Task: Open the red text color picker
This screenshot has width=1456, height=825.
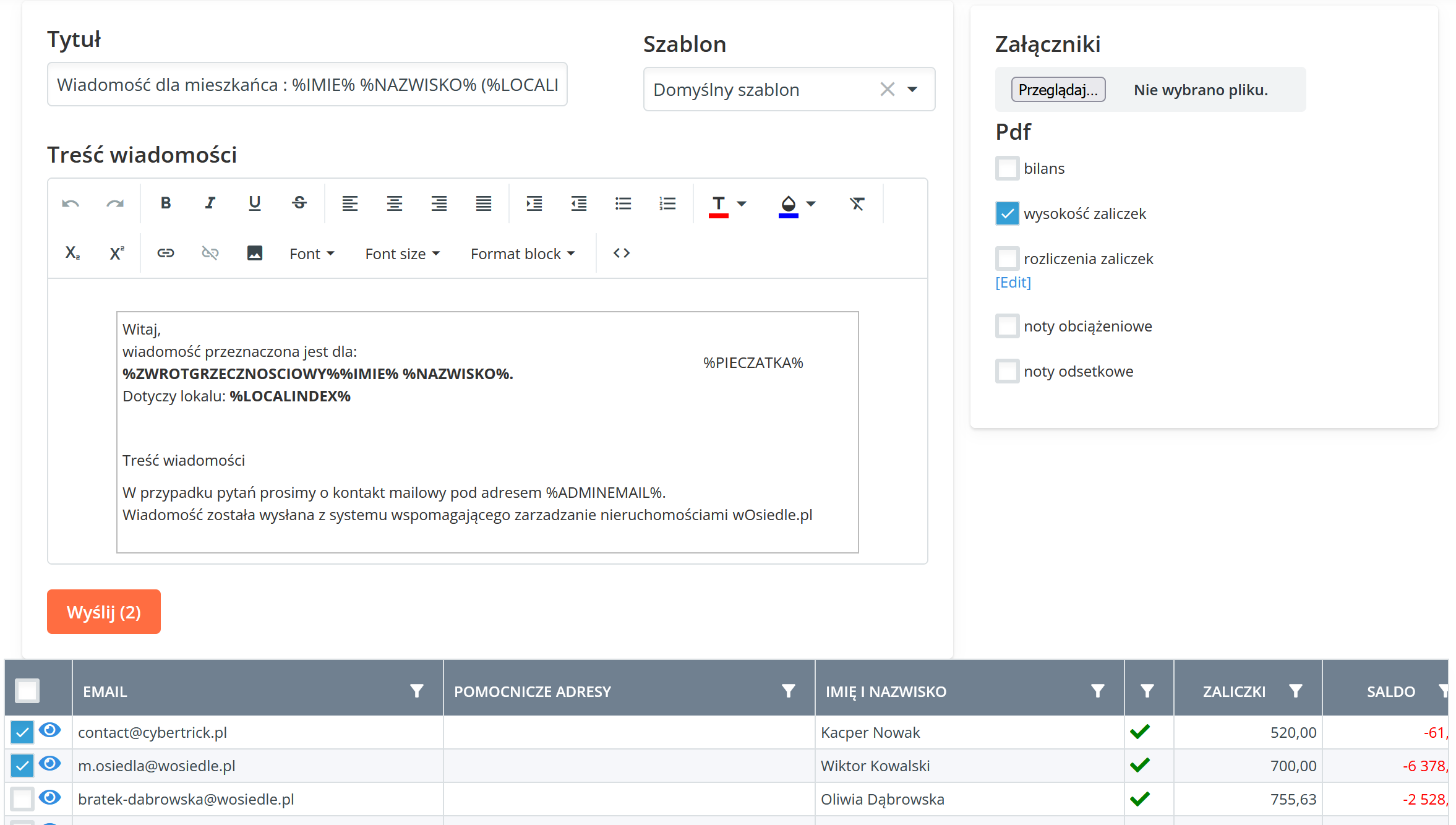Action: 742,203
